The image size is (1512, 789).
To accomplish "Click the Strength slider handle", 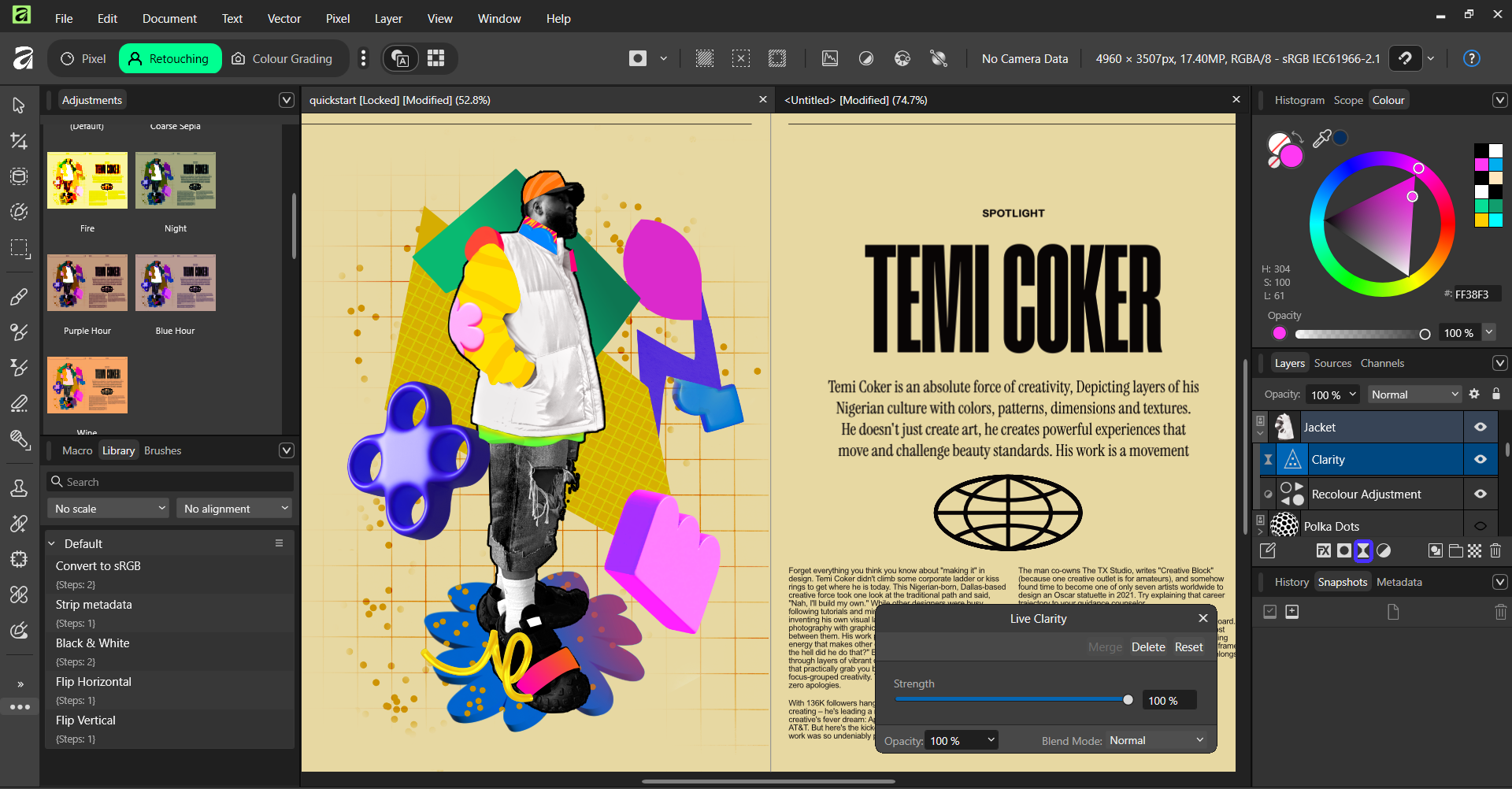I will tap(1128, 700).
